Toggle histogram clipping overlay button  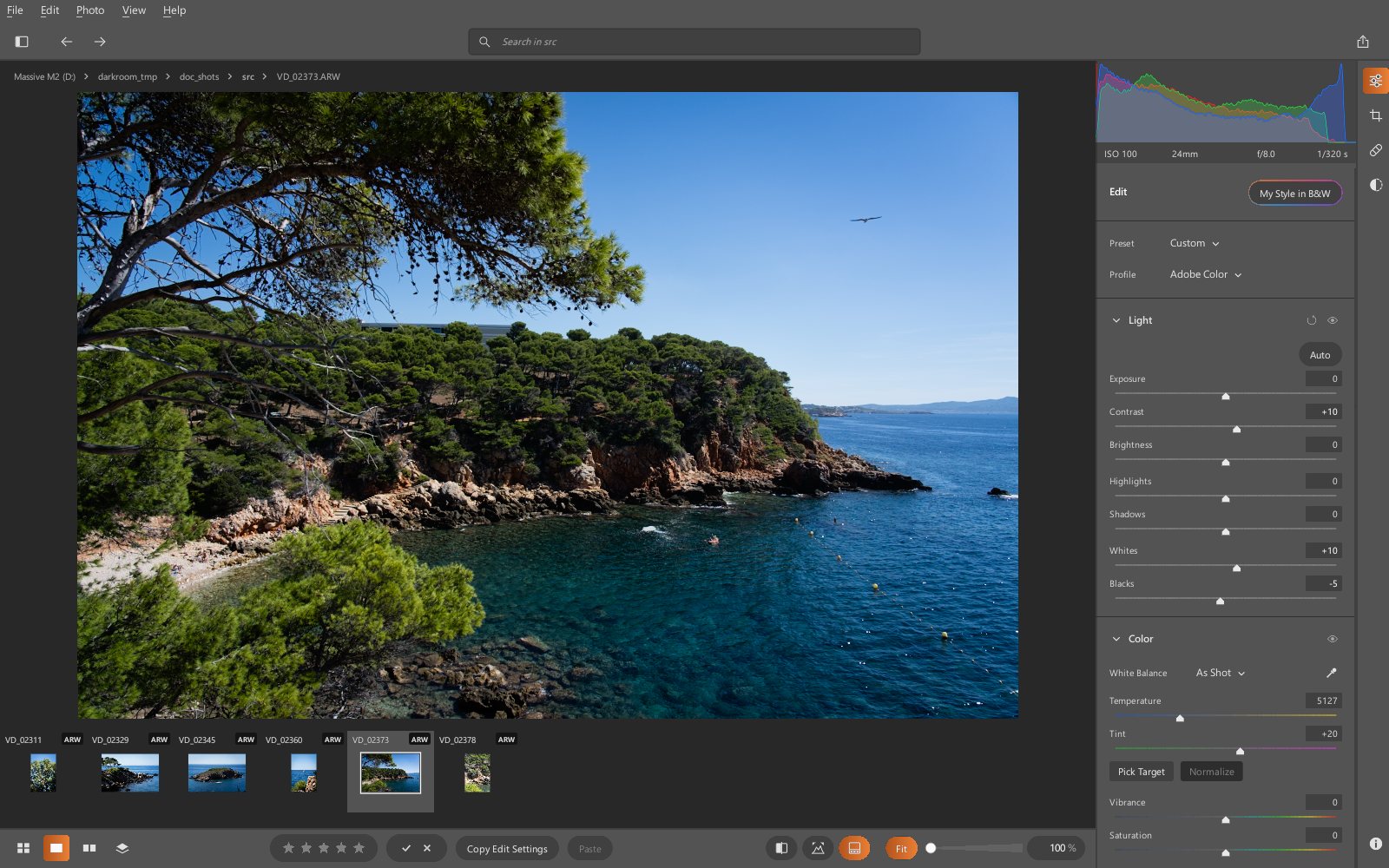[x=818, y=848]
